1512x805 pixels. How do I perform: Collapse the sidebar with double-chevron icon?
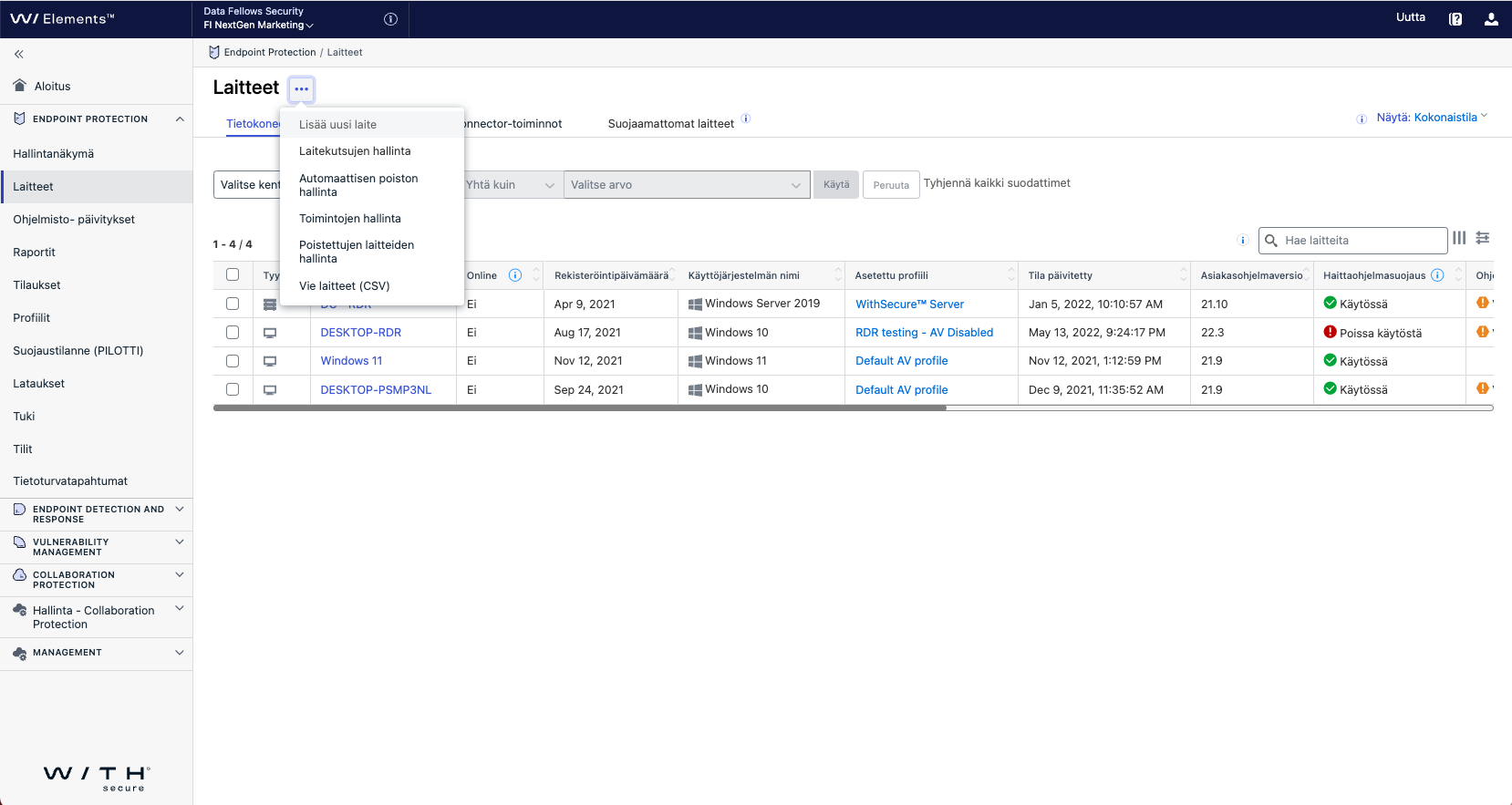click(19, 55)
